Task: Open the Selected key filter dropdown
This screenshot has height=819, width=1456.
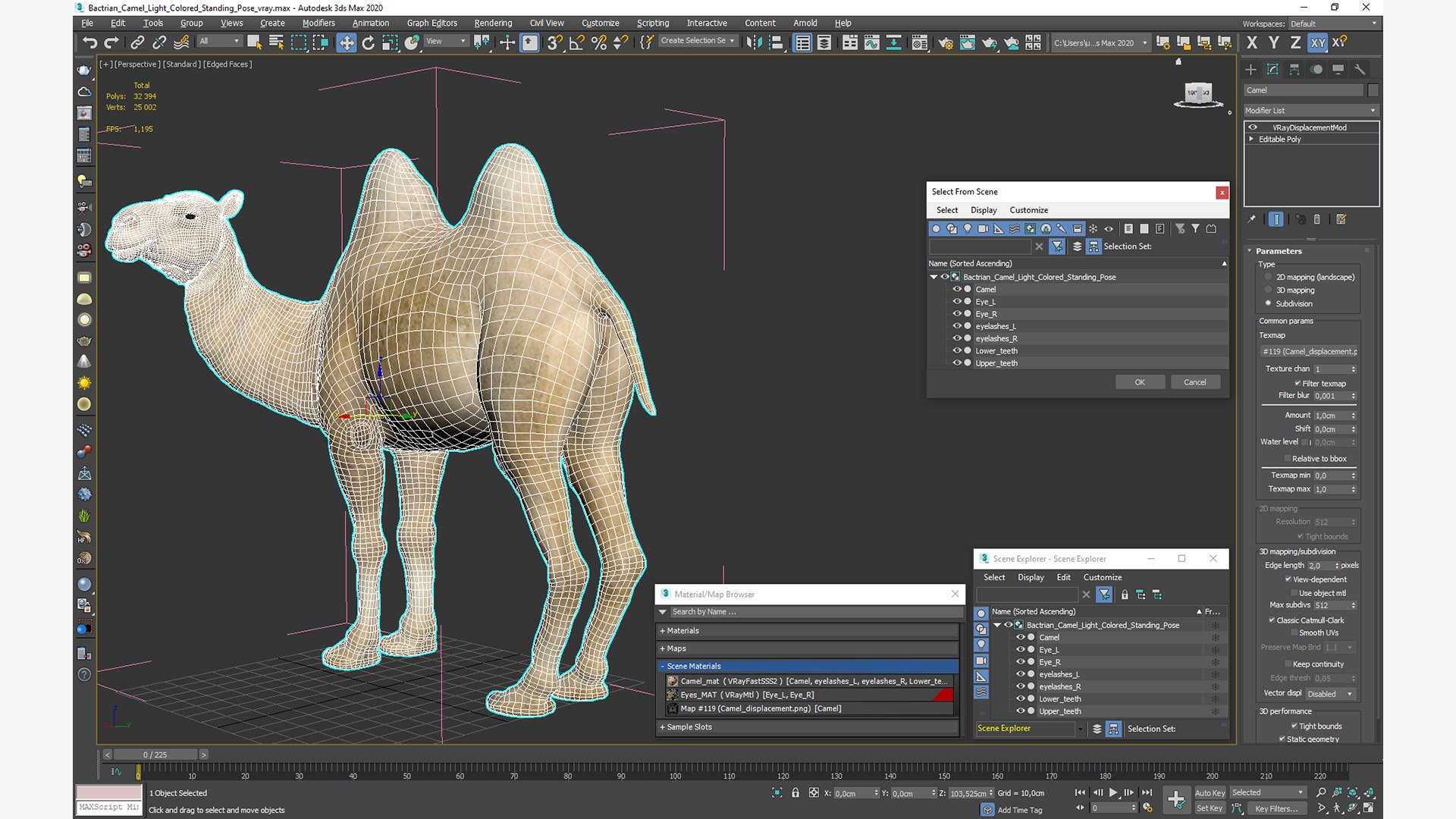Action: click(1267, 792)
